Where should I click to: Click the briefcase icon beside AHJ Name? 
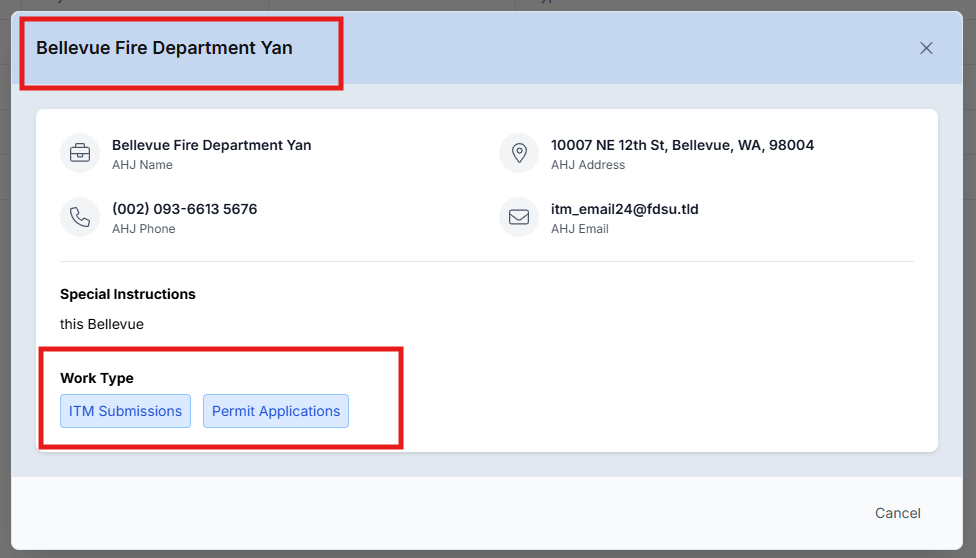tap(80, 154)
